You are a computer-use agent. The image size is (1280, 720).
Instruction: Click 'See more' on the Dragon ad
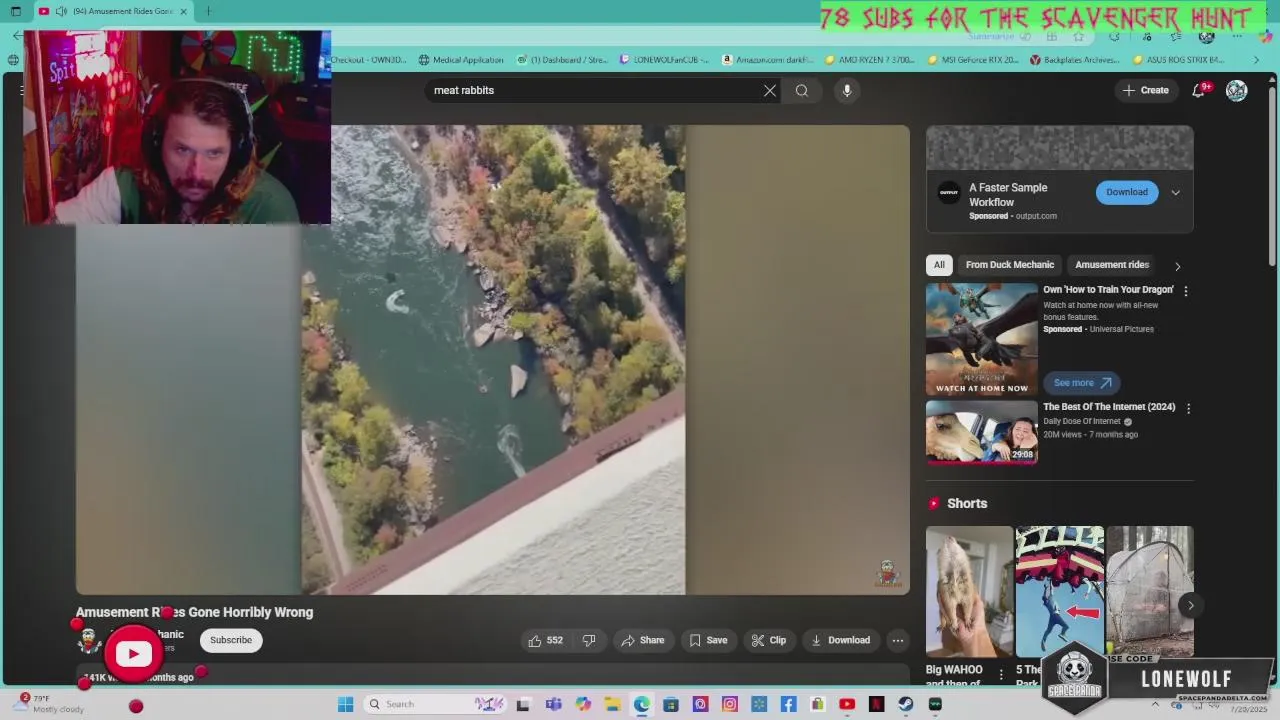pos(1082,383)
